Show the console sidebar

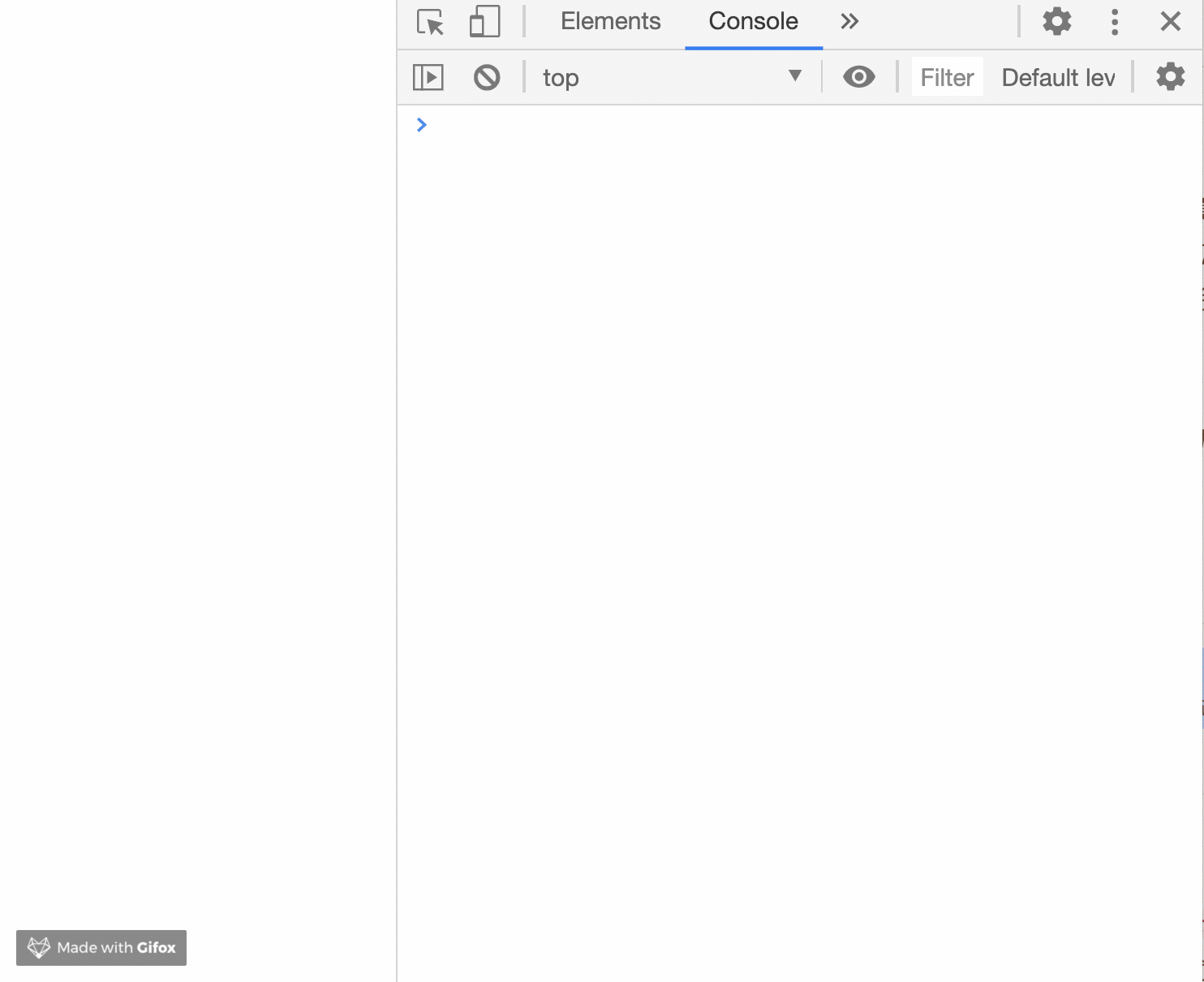pyautogui.click(x=428, y=78)
